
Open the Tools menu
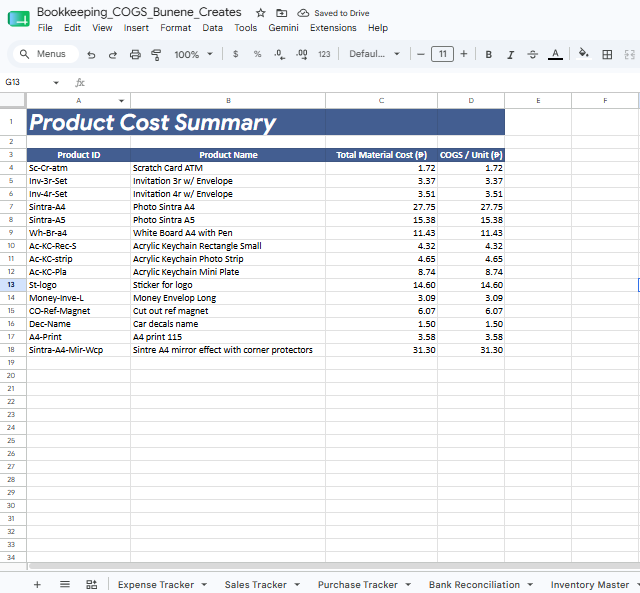pos(245,28)
